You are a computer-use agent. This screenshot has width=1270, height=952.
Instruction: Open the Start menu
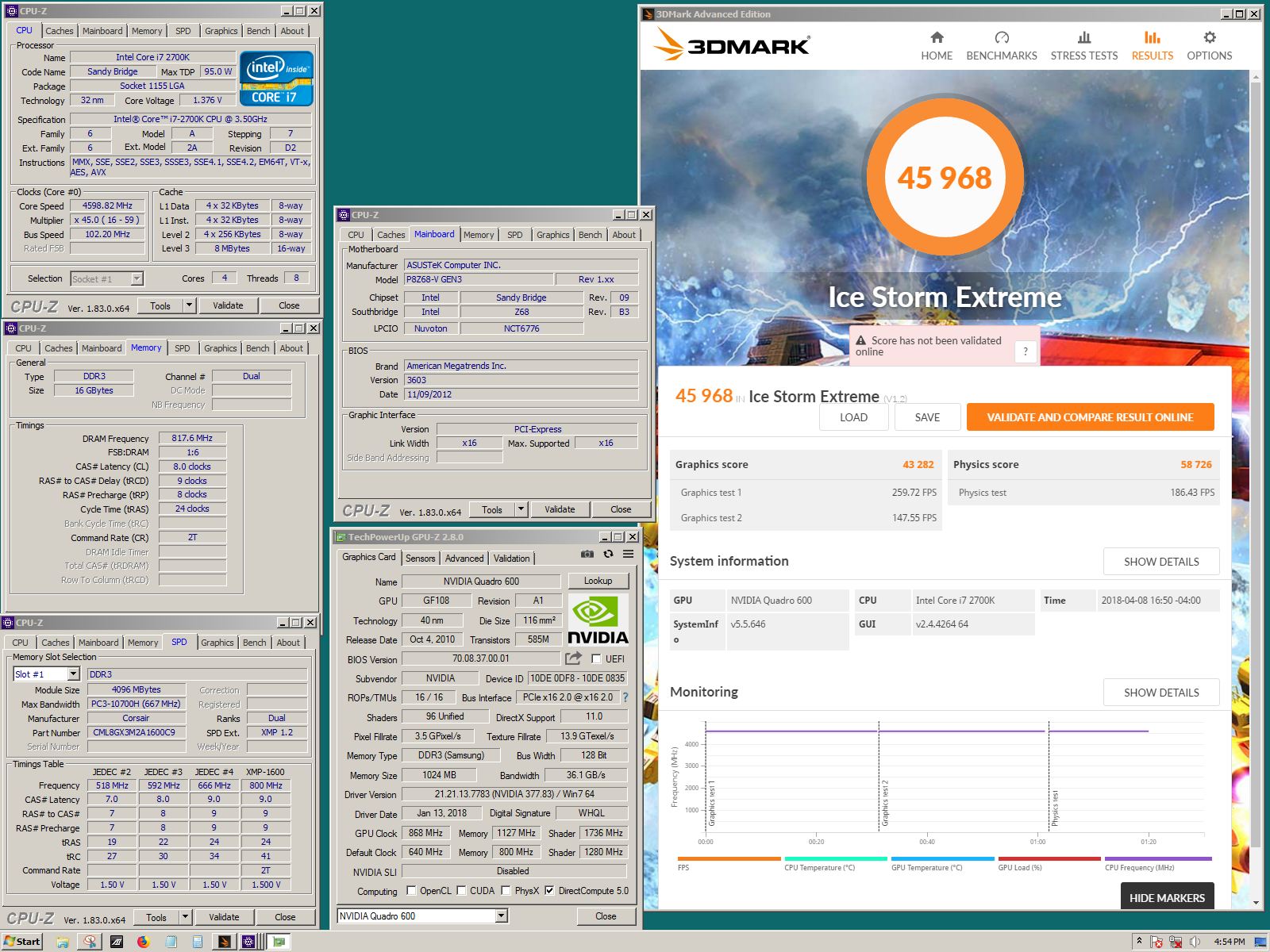pyautogui.click(x=21, y=942)
